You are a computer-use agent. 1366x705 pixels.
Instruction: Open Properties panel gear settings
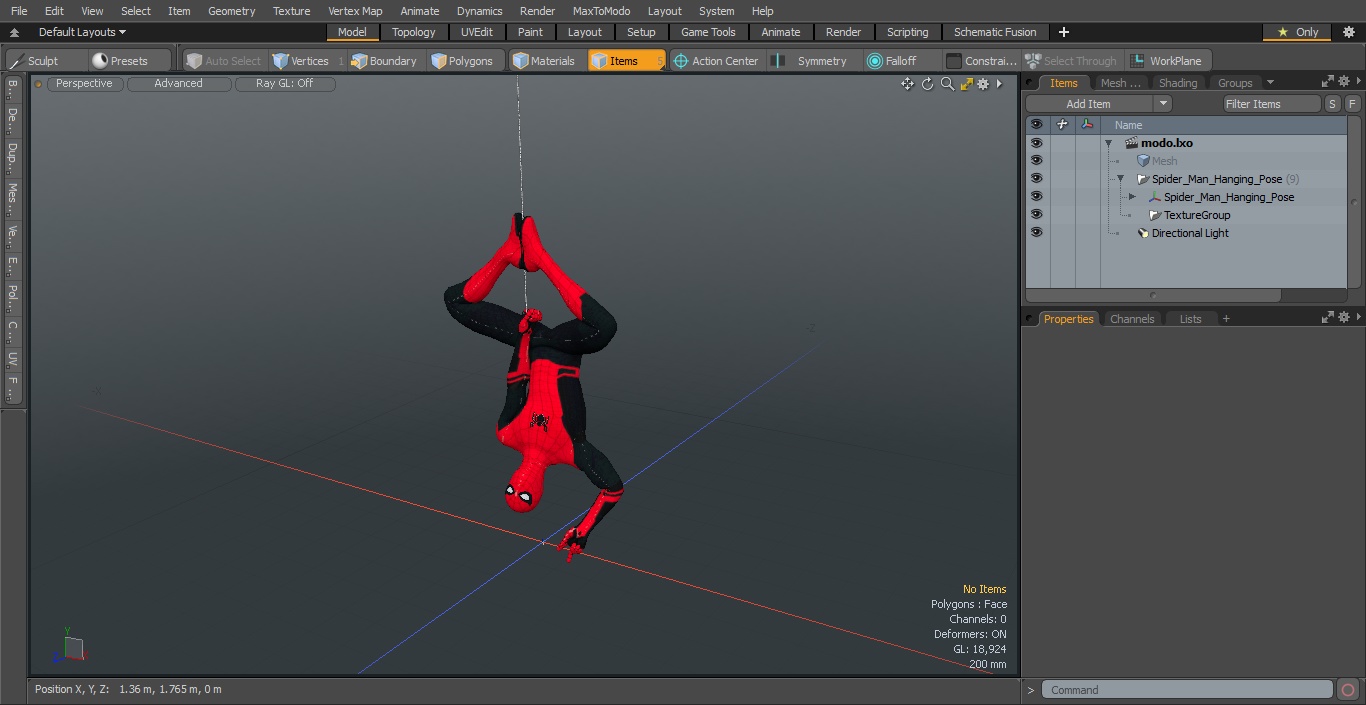[1344, 317]
